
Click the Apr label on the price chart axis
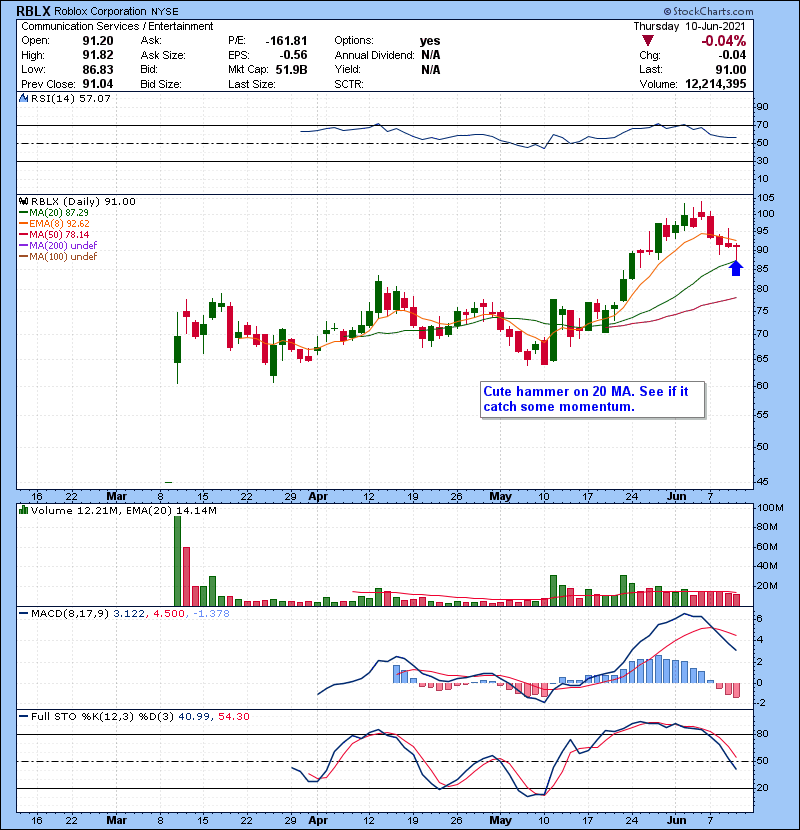click(x=318, y=494)
